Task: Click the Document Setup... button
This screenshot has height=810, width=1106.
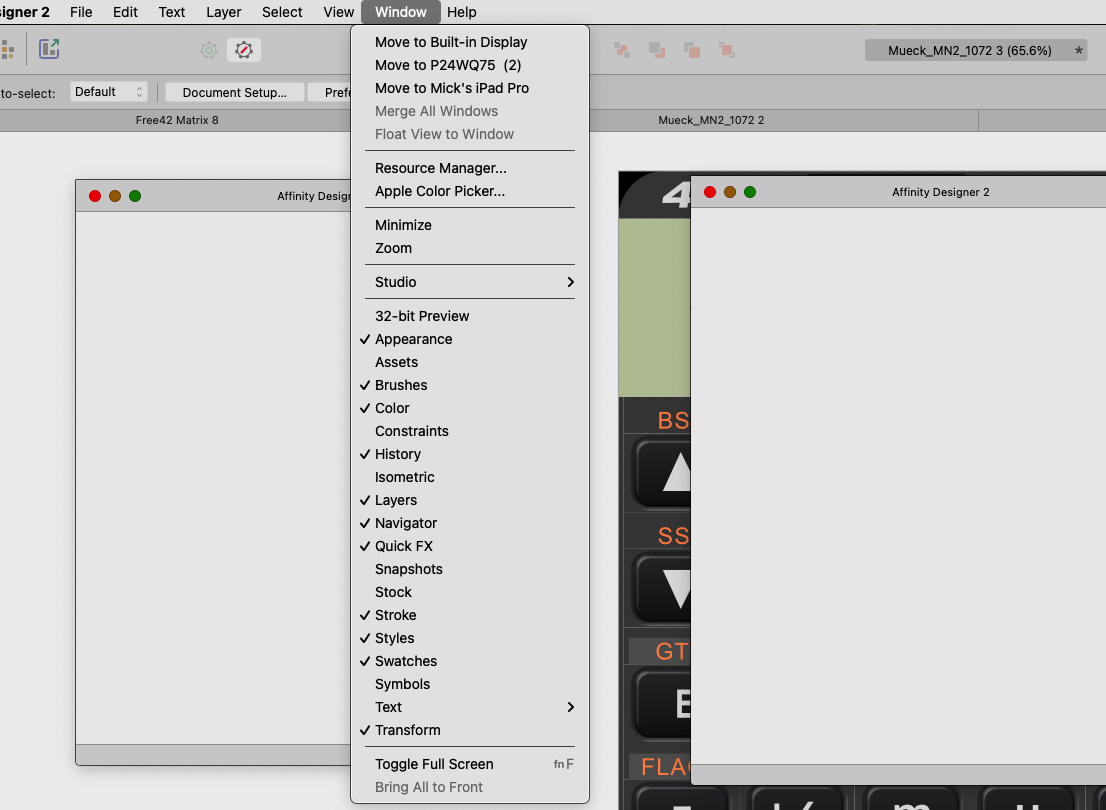Action: click(235, 92)
